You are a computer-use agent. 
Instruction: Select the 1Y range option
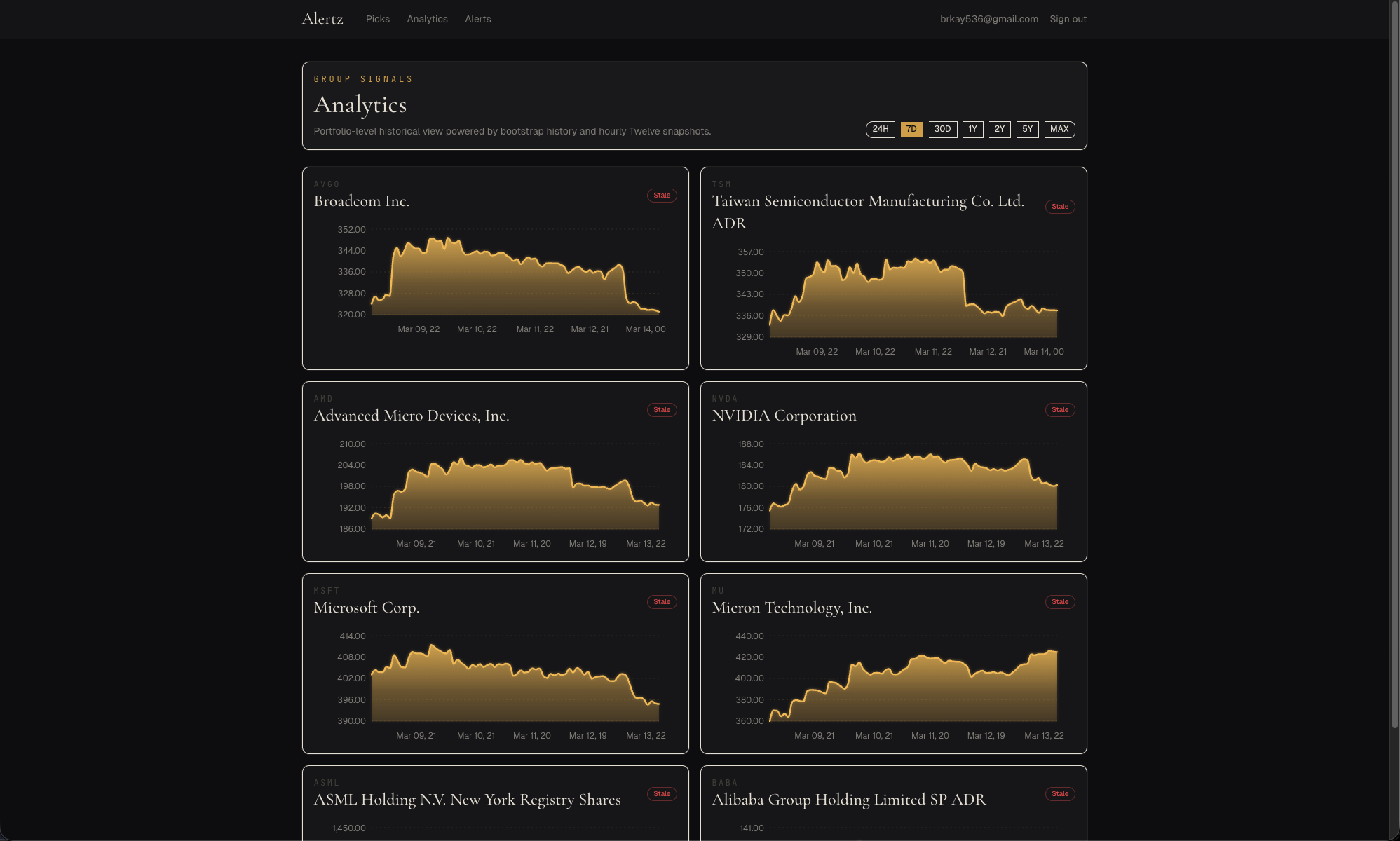click(x=972, y=129)
